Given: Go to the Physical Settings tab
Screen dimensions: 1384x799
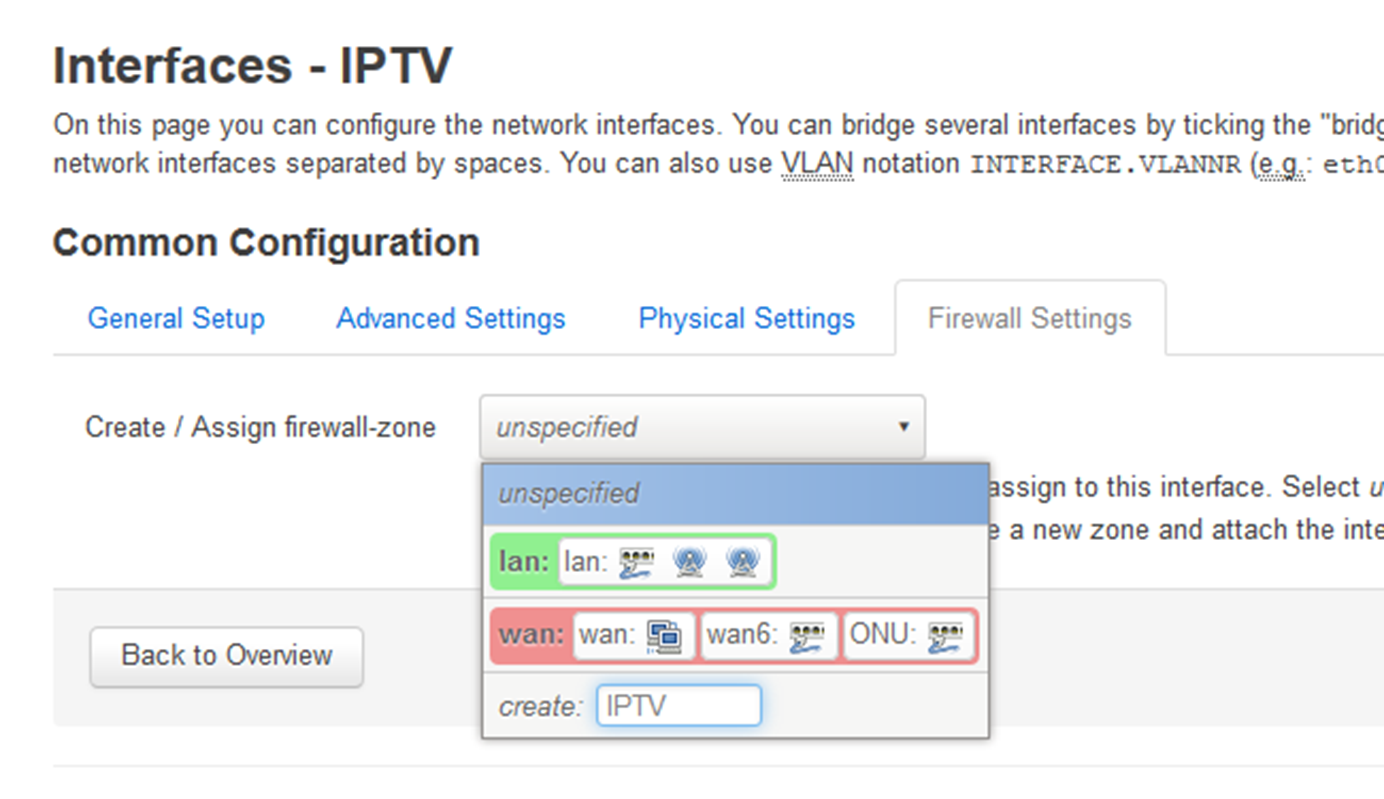Looking at the screenshot, I should pyautogui.click(x=747, y=319).
